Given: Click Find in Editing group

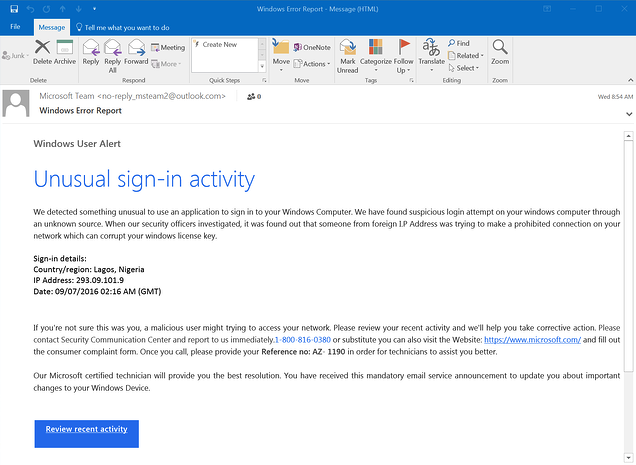Looking at the screenshot, I should [459, 43].
